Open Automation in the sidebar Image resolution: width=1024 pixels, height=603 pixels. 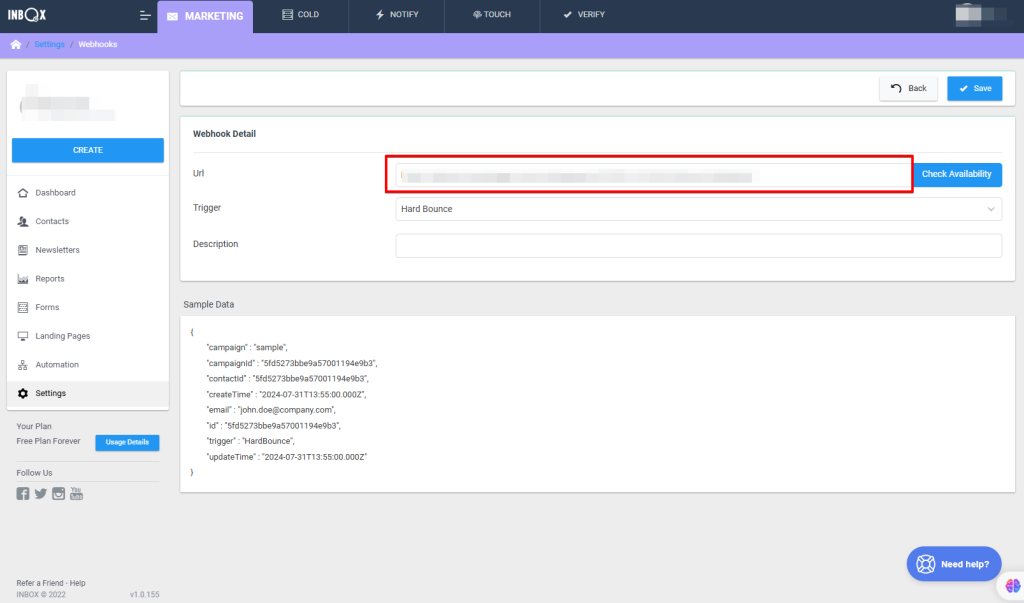[x=57, y=365]
